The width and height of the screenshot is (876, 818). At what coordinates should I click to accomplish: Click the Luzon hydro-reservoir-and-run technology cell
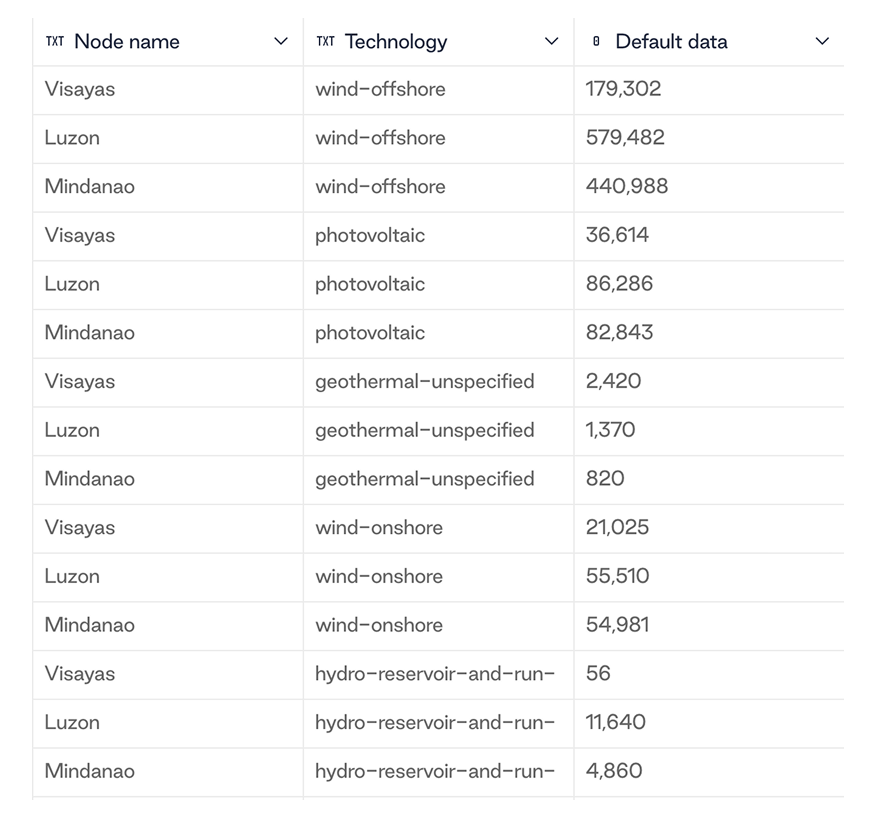pyautogui.click(x=439, y=723)
